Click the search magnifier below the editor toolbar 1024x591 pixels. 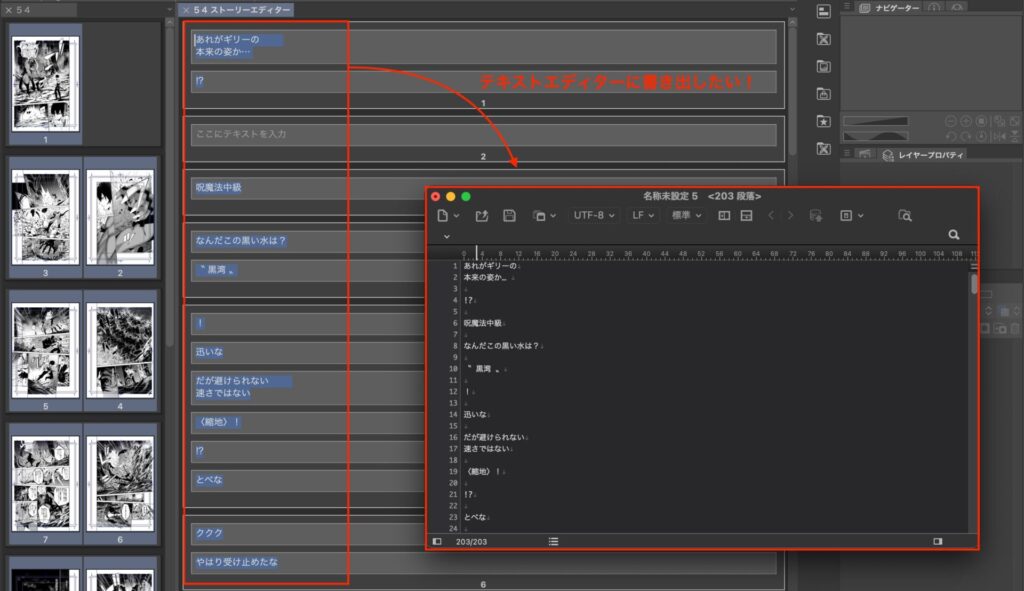(953, 234)
